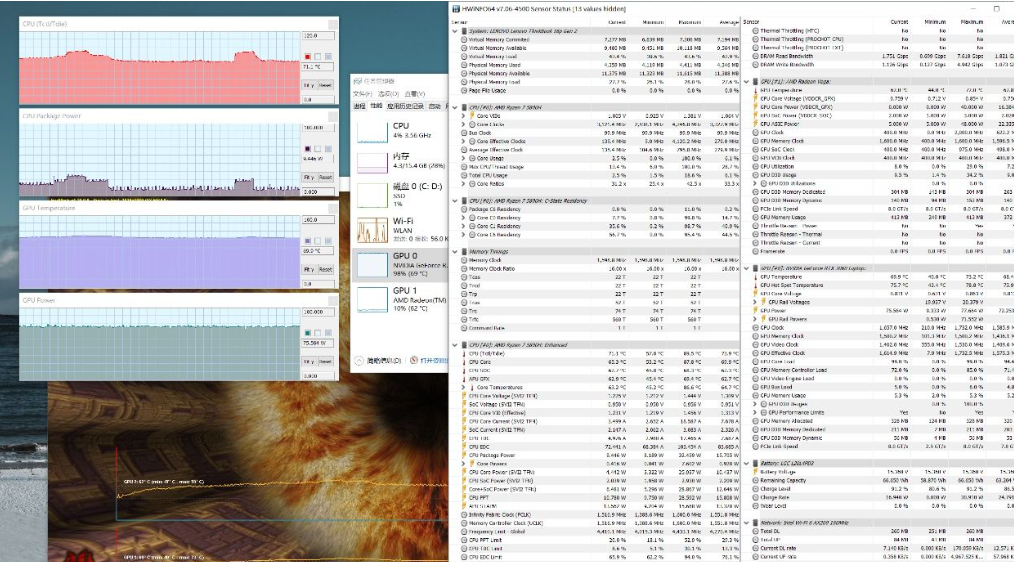Open the 文件(F) menu in Task Manager
The image size is (1014, 562).
362,94
